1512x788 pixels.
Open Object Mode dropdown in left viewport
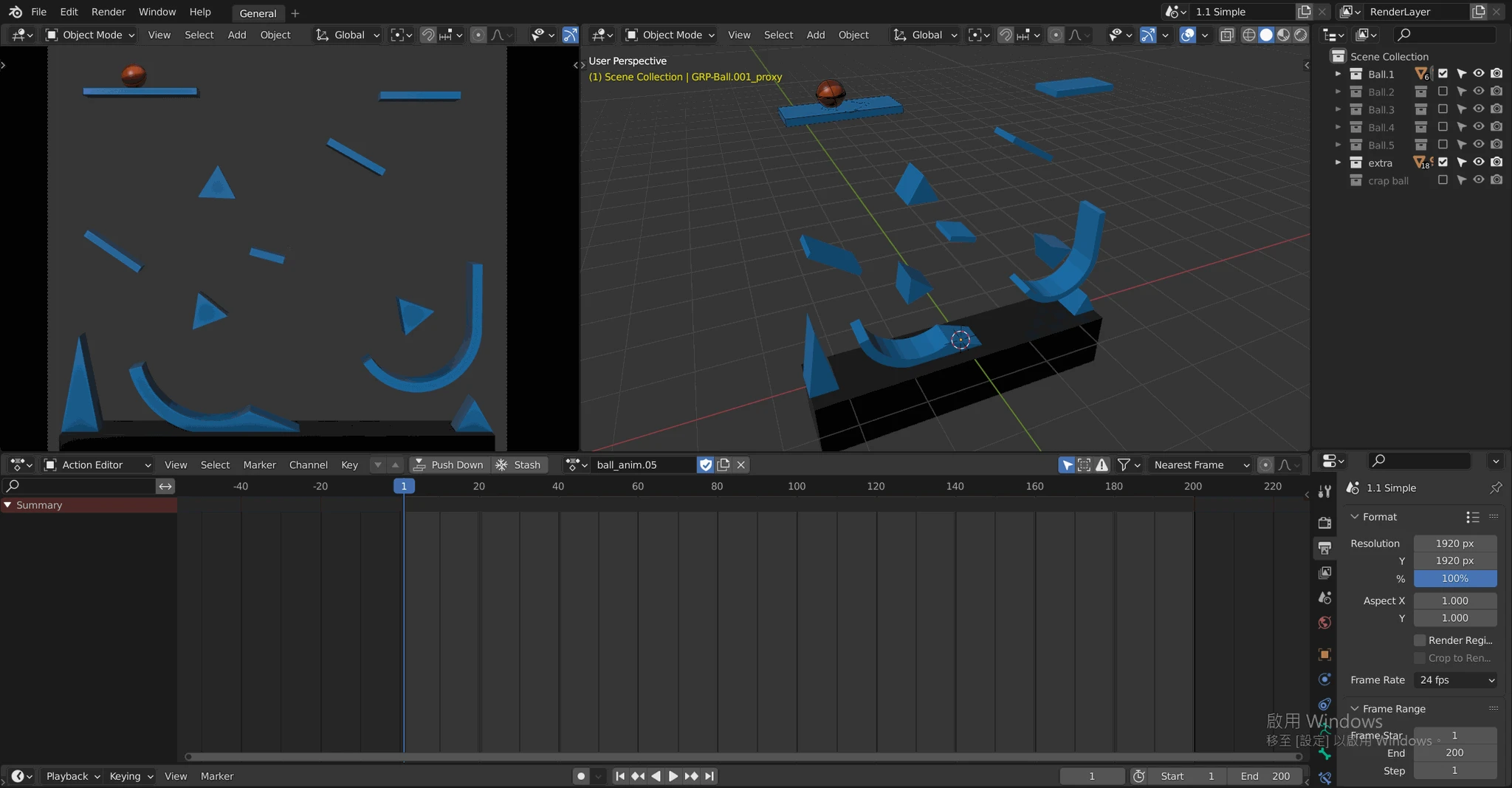pos(90,35)
